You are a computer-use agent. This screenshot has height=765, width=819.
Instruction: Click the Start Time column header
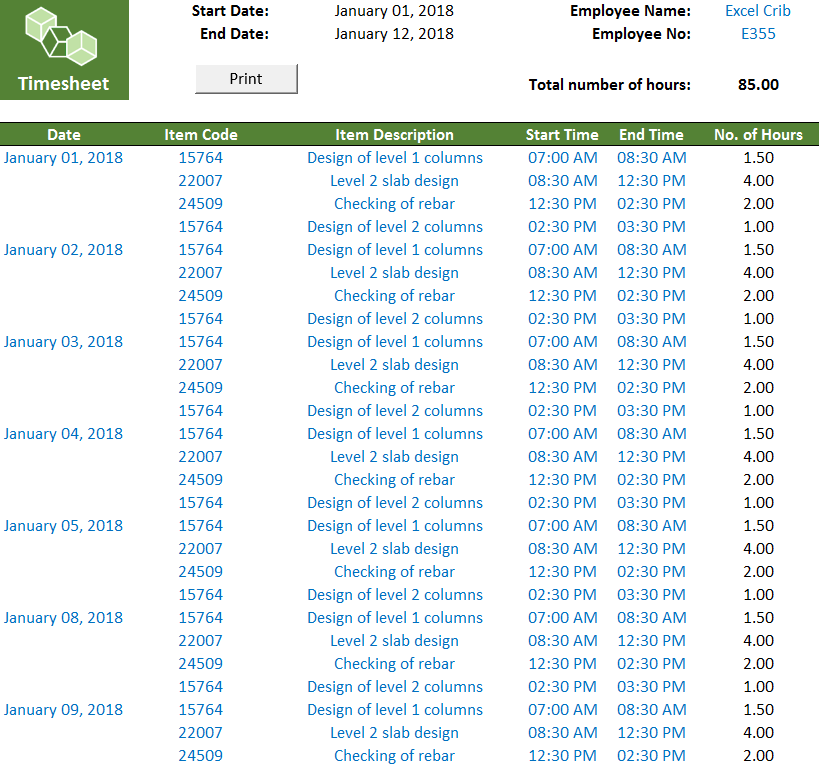pos(562,135)
